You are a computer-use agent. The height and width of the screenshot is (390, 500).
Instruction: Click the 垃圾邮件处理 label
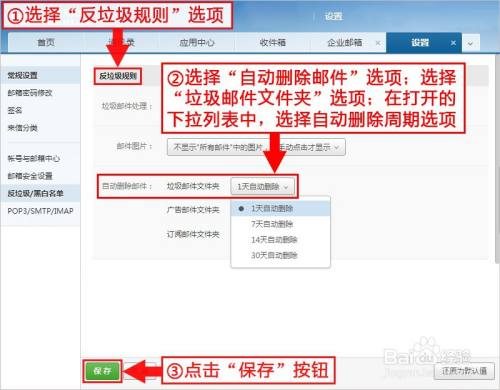(x=127, y=106)
